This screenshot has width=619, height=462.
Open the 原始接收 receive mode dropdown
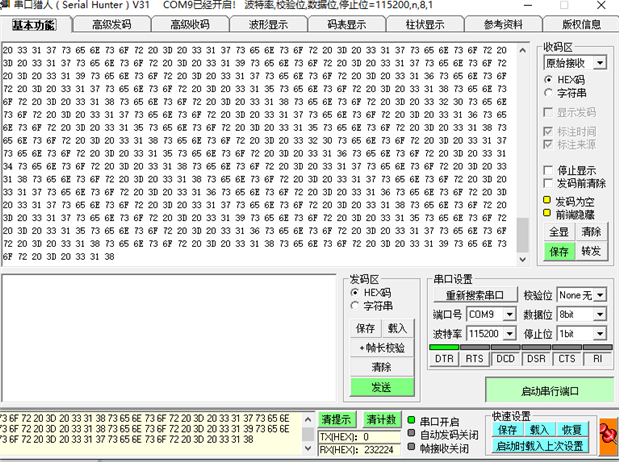click(600, 63)
